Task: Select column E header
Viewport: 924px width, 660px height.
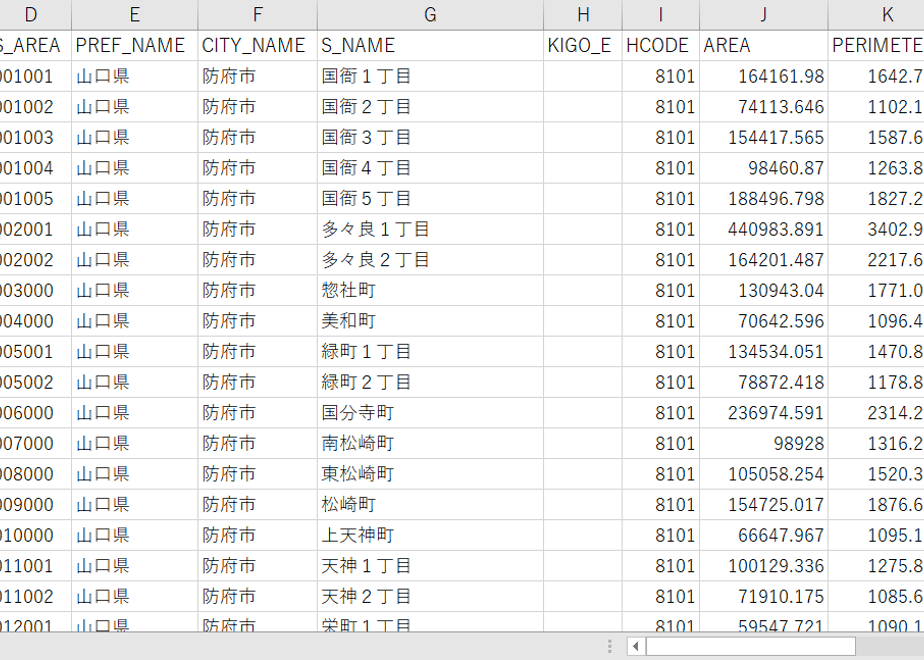Action: pos(134,15)
